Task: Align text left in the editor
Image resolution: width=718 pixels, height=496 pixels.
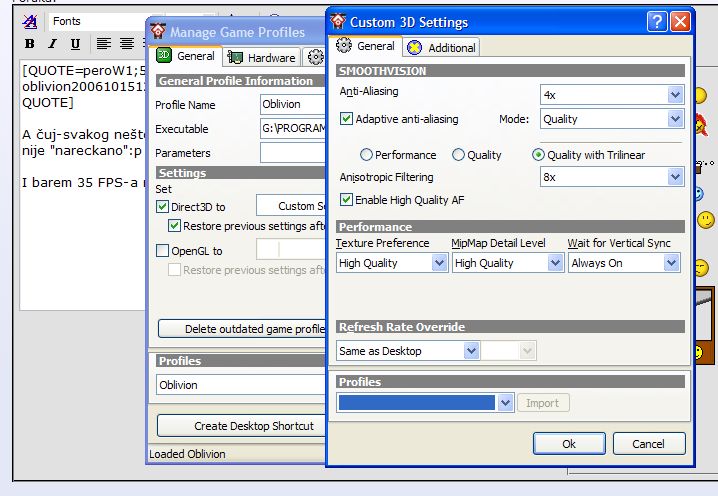Action: [x=104, y=44]
